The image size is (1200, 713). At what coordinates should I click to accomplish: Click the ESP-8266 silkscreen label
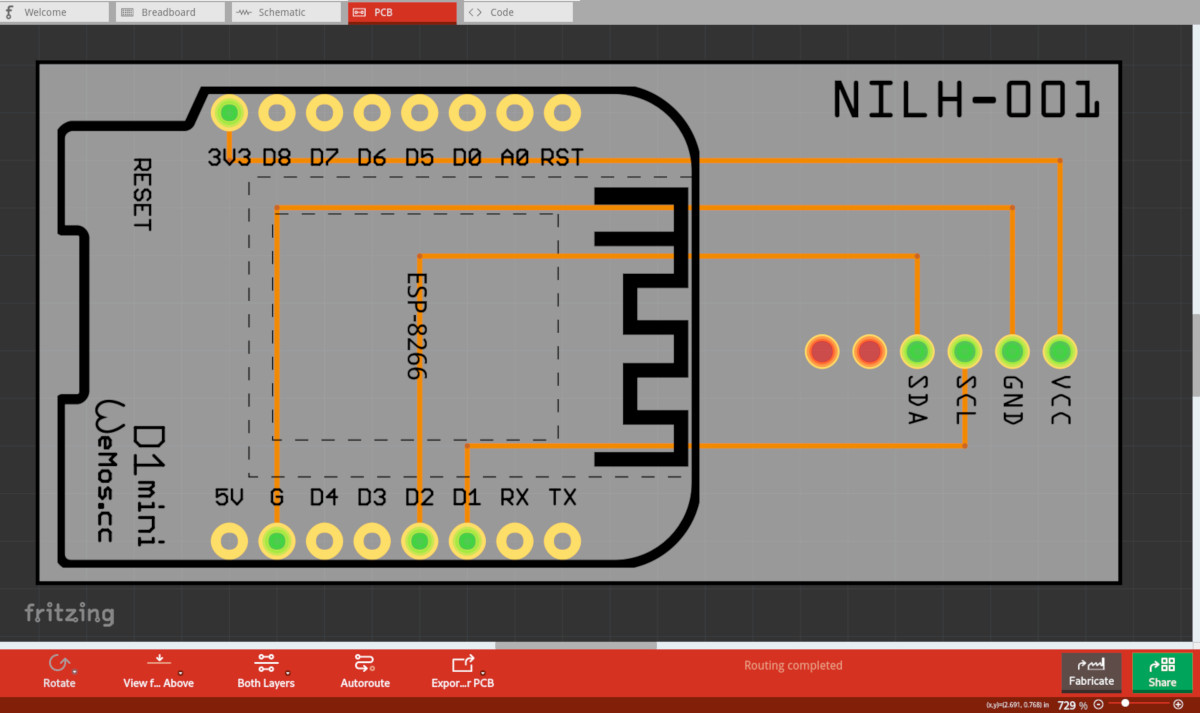pyautogui.click(x=416, y=326)
